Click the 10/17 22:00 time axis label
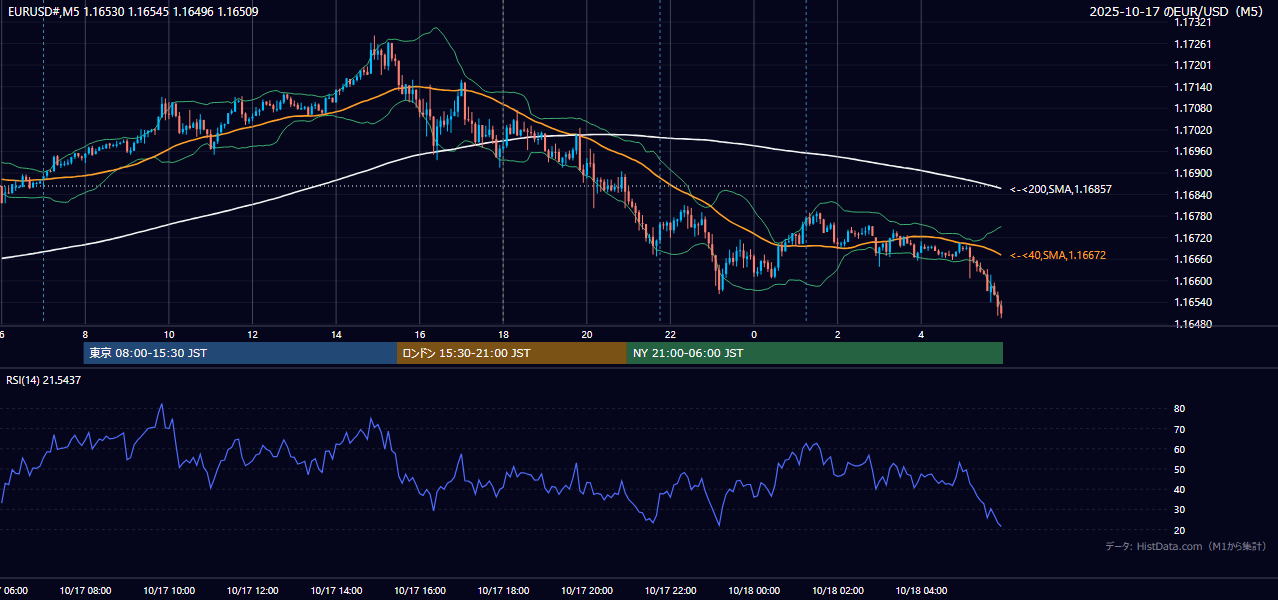The image size is (1278, 600). [x=670, y=590]
